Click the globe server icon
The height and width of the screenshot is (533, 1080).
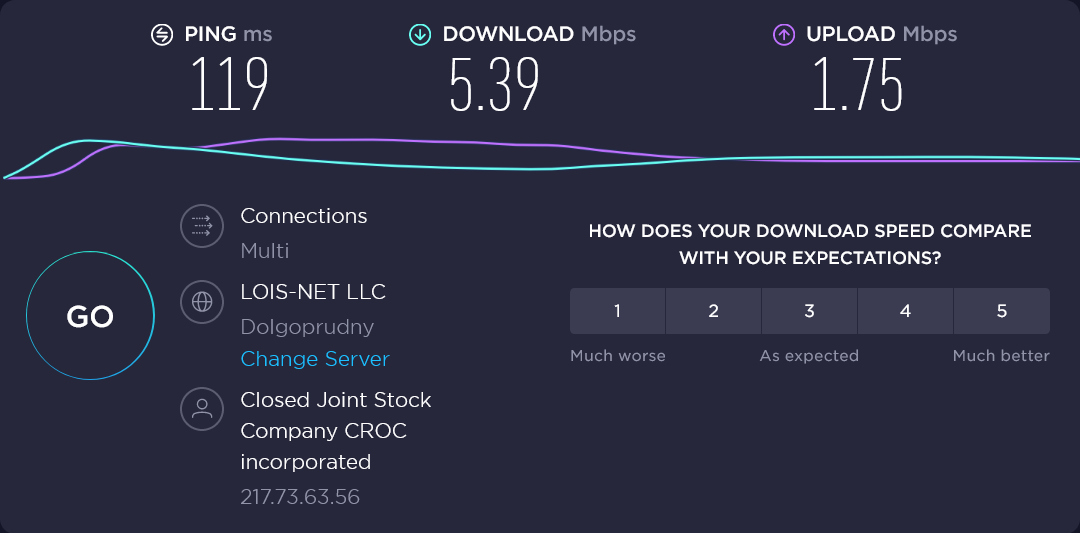202,300
